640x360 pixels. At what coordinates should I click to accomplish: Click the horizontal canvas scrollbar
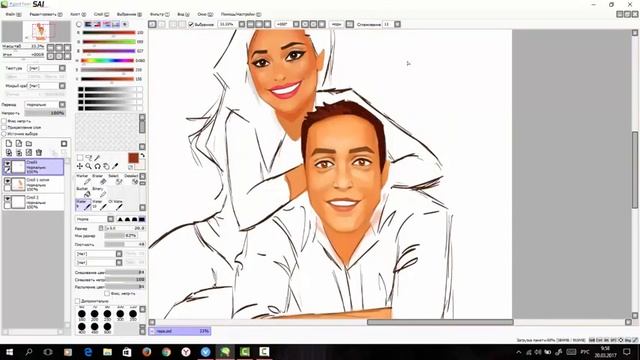(x=440, y=322)
